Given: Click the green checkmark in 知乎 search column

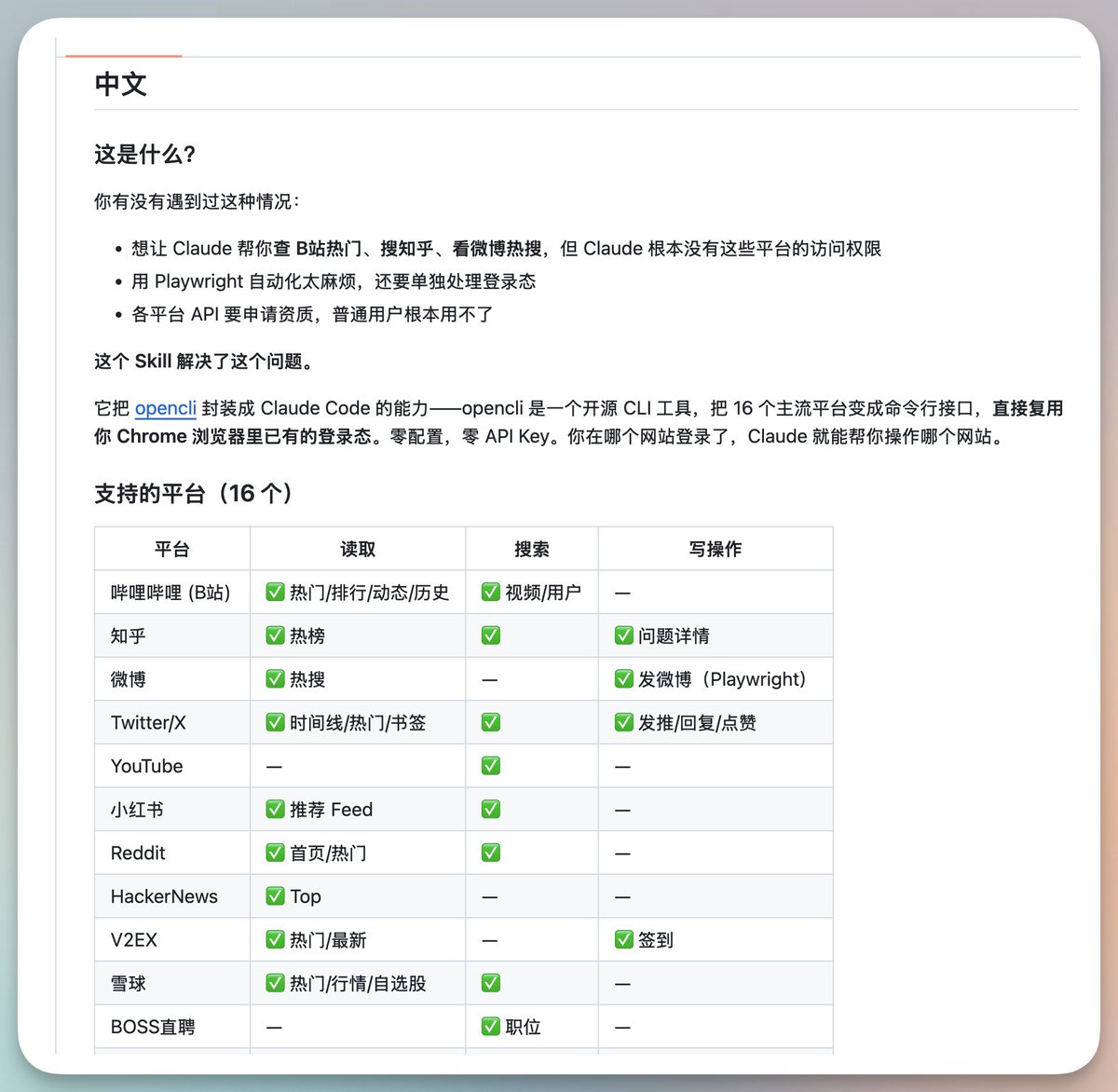Looking at the screenshot, I should coord(491,635).
